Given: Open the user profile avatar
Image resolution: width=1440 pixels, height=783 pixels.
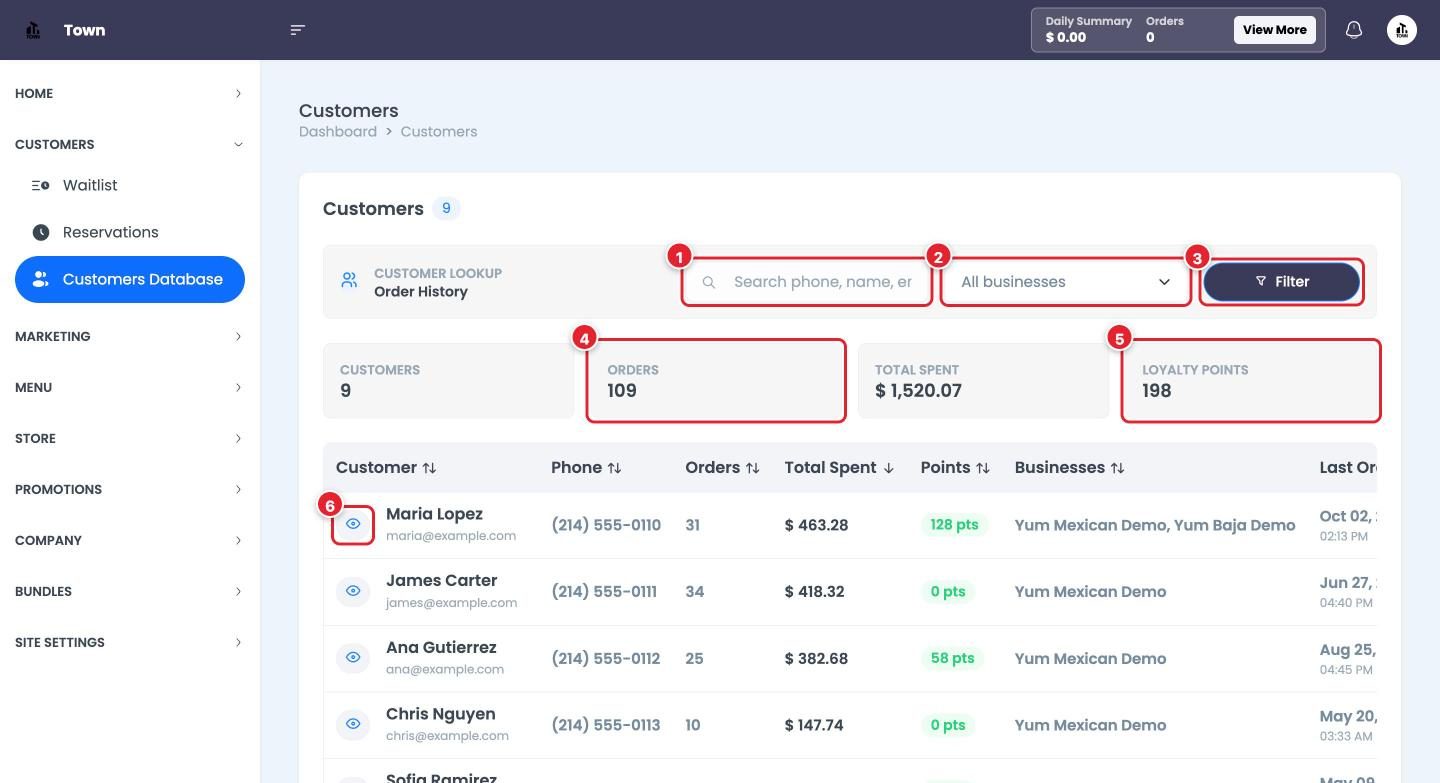Looking at the screenshot, I should [1402, 30].
